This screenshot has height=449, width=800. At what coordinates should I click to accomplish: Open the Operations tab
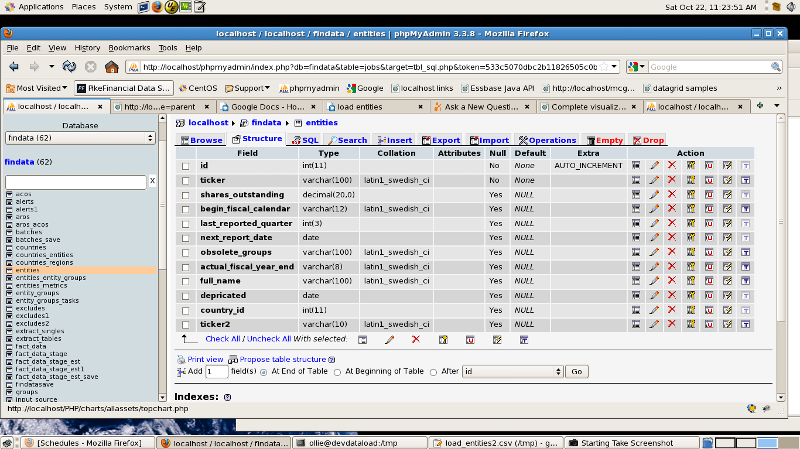coord(547,140)
